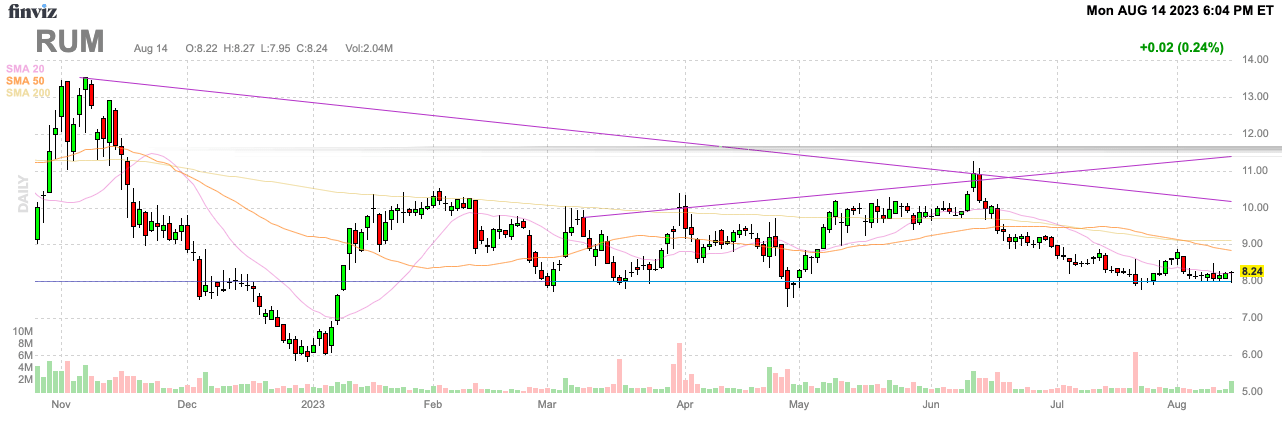This screenshot has width=1282, height=422.
Task: Click the 14.00 price axis label
Action: click(x=1254, y=60)
